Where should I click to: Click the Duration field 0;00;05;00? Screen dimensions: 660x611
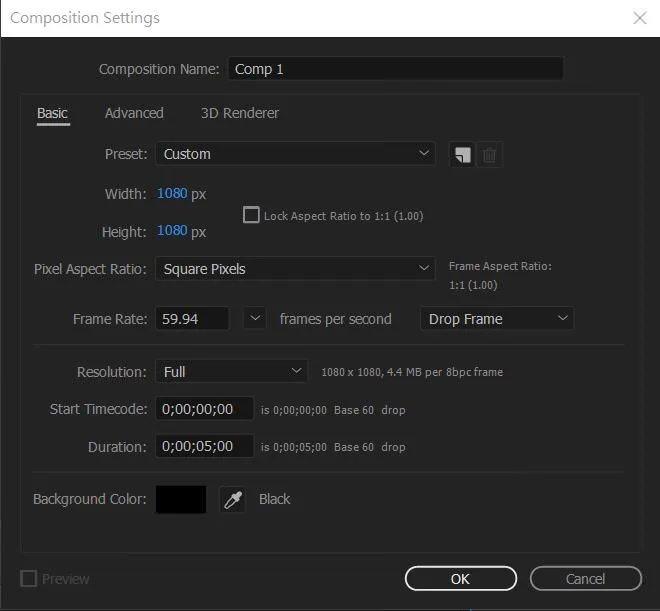point(205,446)
